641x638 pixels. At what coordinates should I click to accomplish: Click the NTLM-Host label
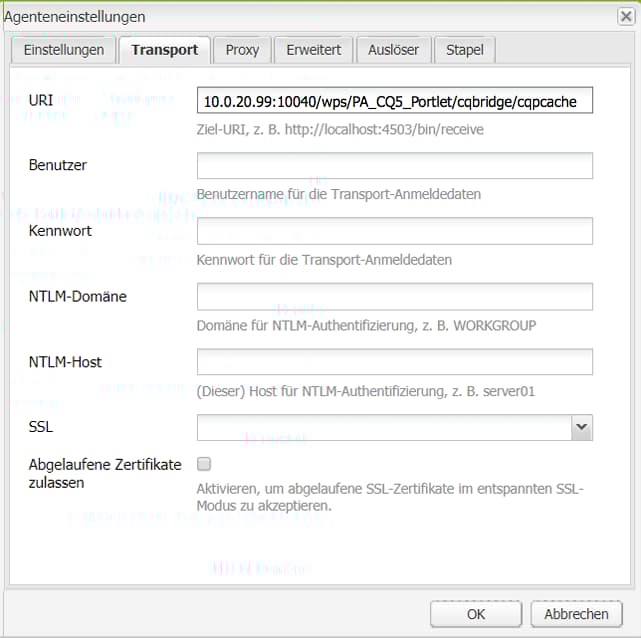pyautogui.click(x=65, y=362)
